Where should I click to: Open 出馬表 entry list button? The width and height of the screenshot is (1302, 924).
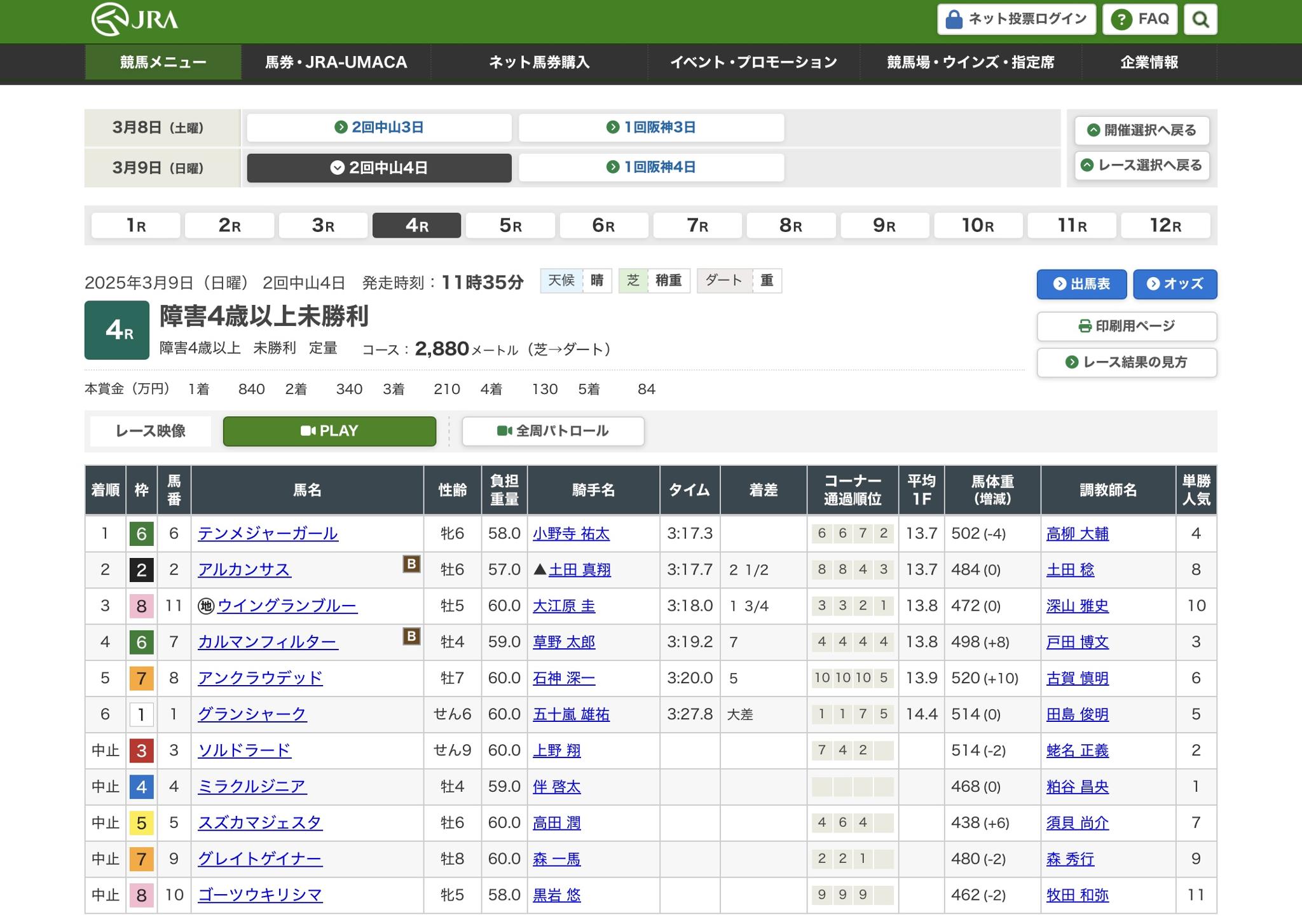coord(1081,284)
